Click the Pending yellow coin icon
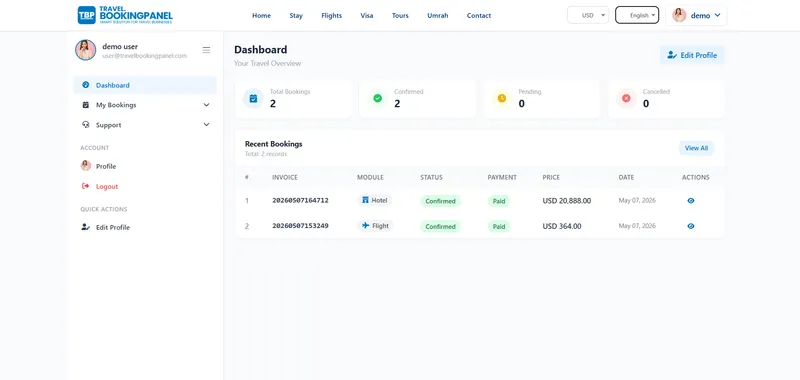This screenshot has width=800, height=380. [502, 98]
